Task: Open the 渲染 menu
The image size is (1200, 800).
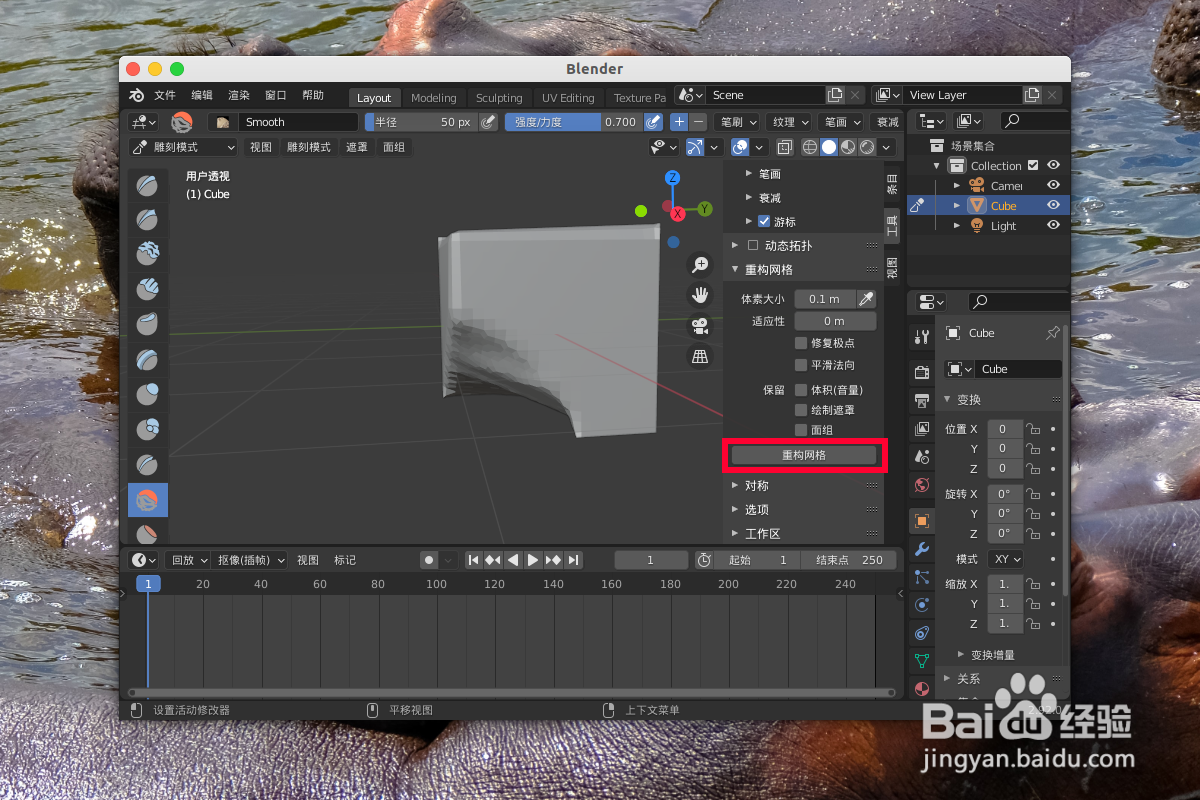Action: [x=239, y=95]
